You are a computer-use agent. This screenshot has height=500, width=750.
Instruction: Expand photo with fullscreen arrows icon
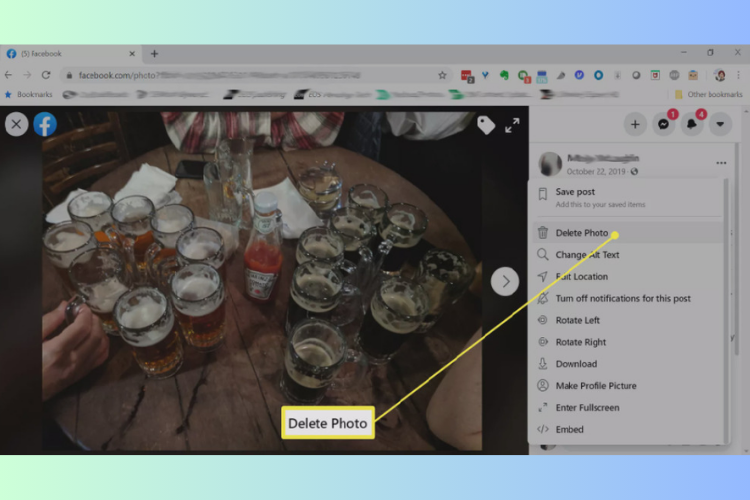point(512,125)
